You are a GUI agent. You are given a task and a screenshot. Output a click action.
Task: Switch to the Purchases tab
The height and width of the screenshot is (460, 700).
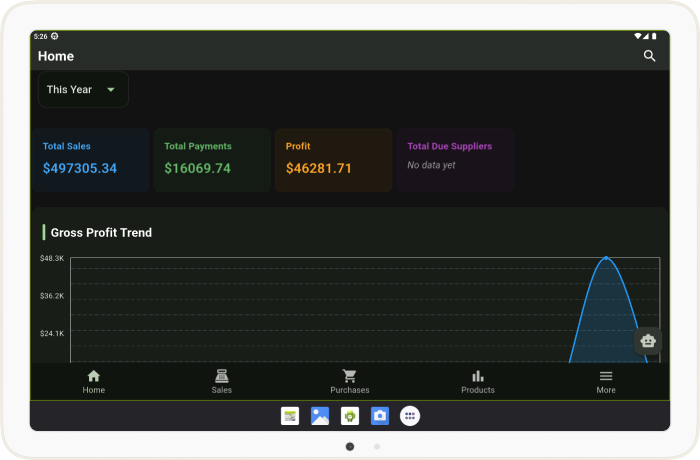[x=350, y=382]
